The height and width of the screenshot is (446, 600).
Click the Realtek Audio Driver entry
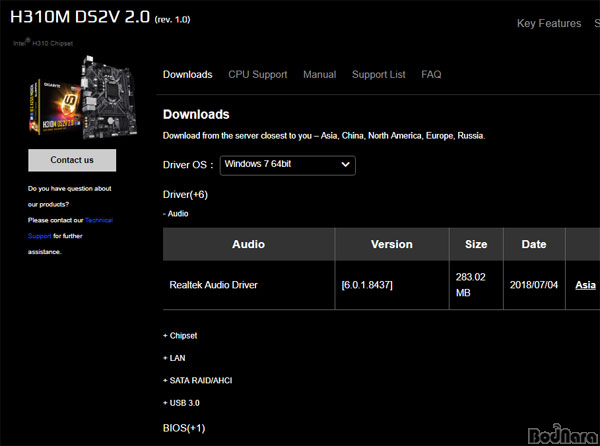(x=213, y=285)
